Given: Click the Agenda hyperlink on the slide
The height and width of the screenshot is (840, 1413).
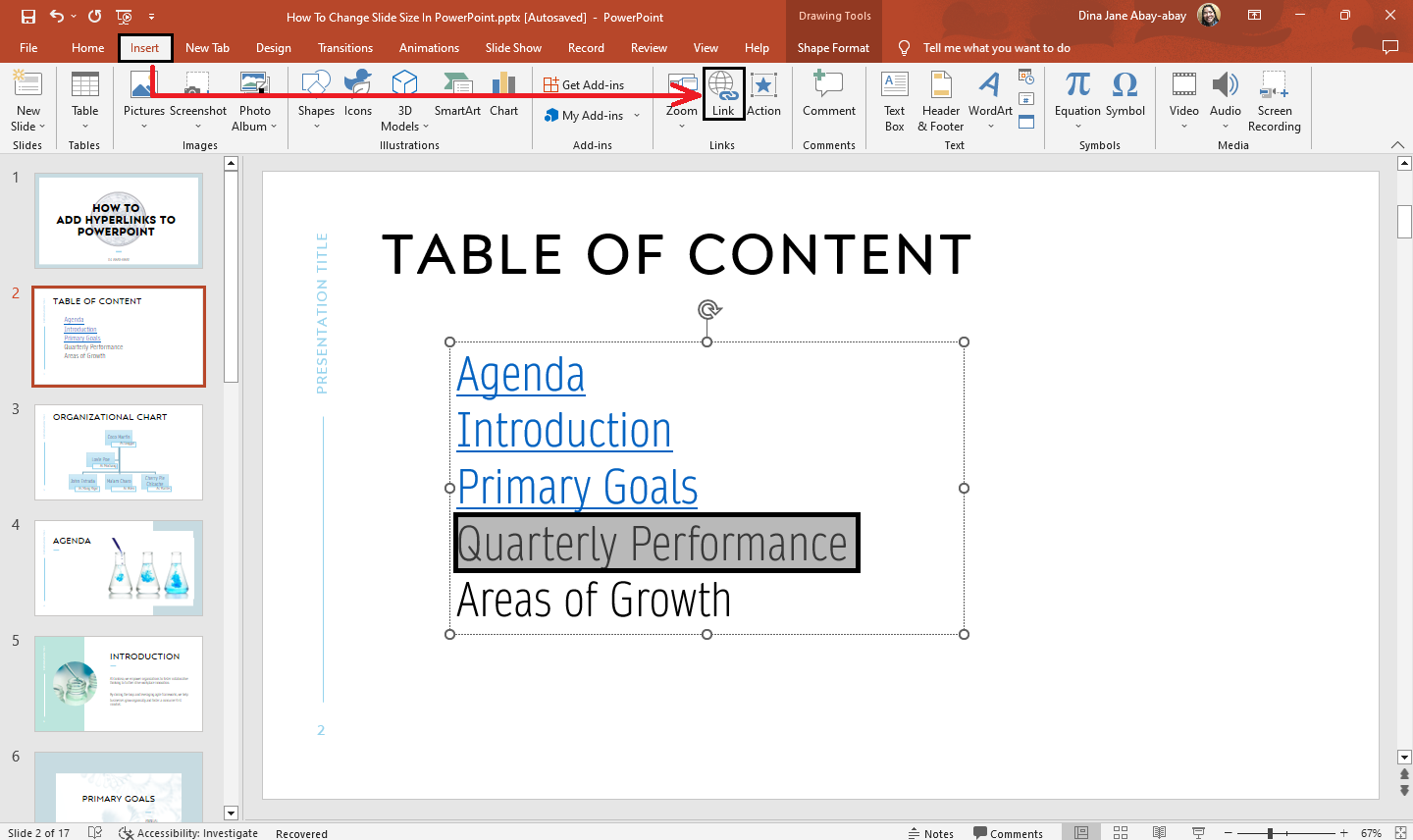Looking at the screenshot, I should point(521,375).
